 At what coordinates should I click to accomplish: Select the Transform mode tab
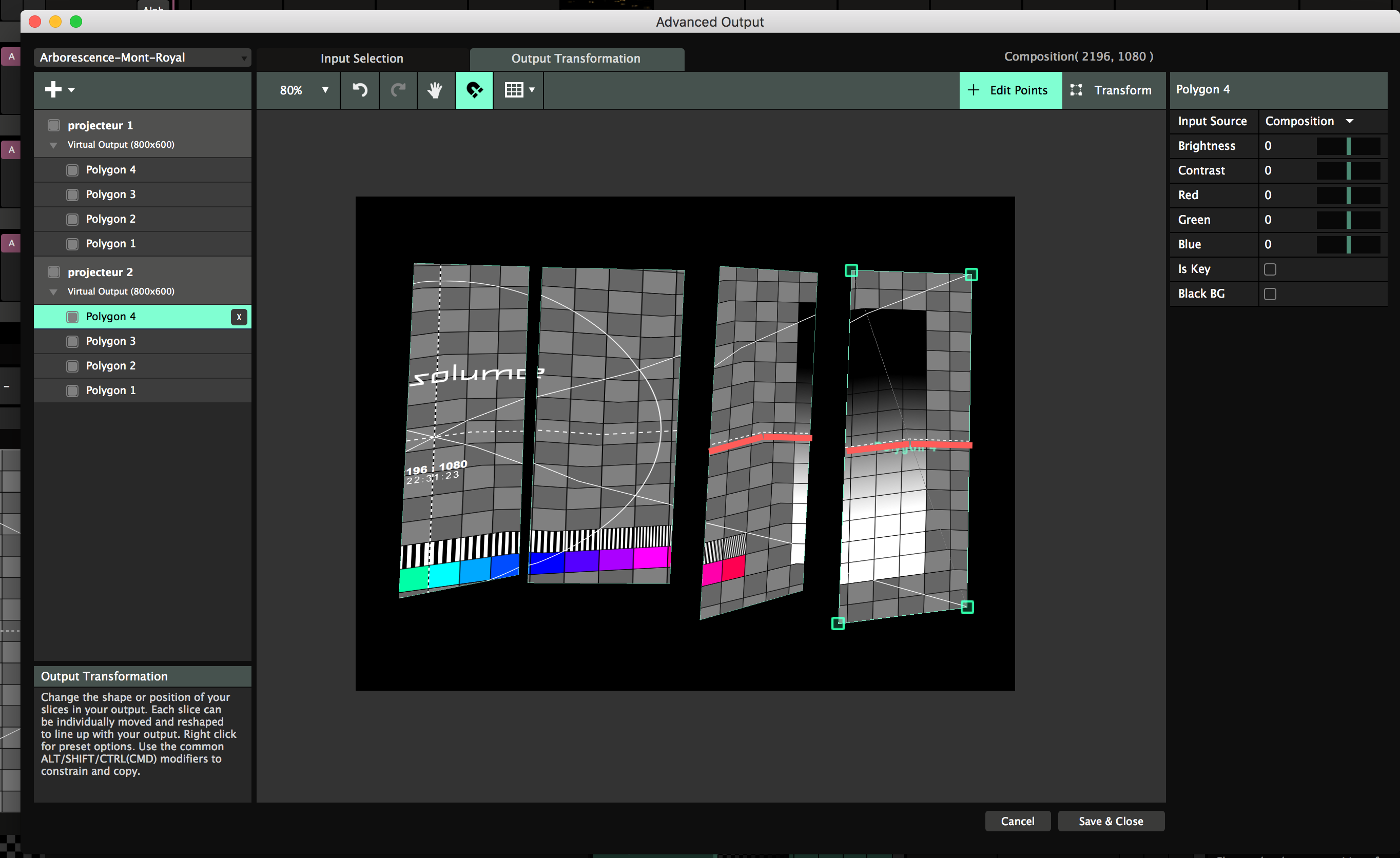pos(1112,90)
